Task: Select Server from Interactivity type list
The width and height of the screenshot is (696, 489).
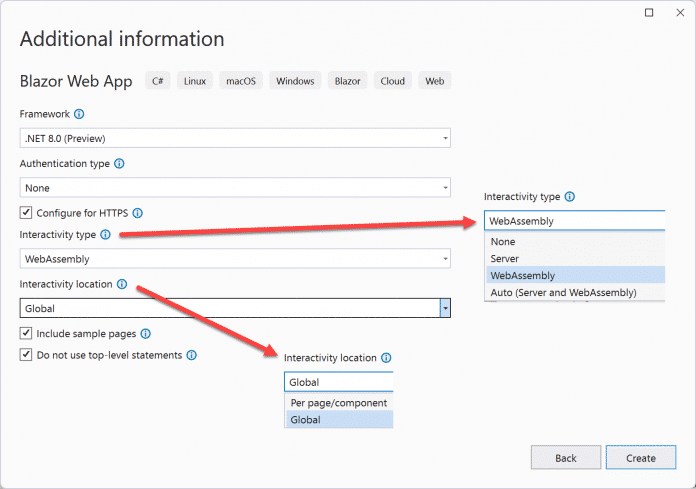Action: pyautogui.click(x=575, y=259)
